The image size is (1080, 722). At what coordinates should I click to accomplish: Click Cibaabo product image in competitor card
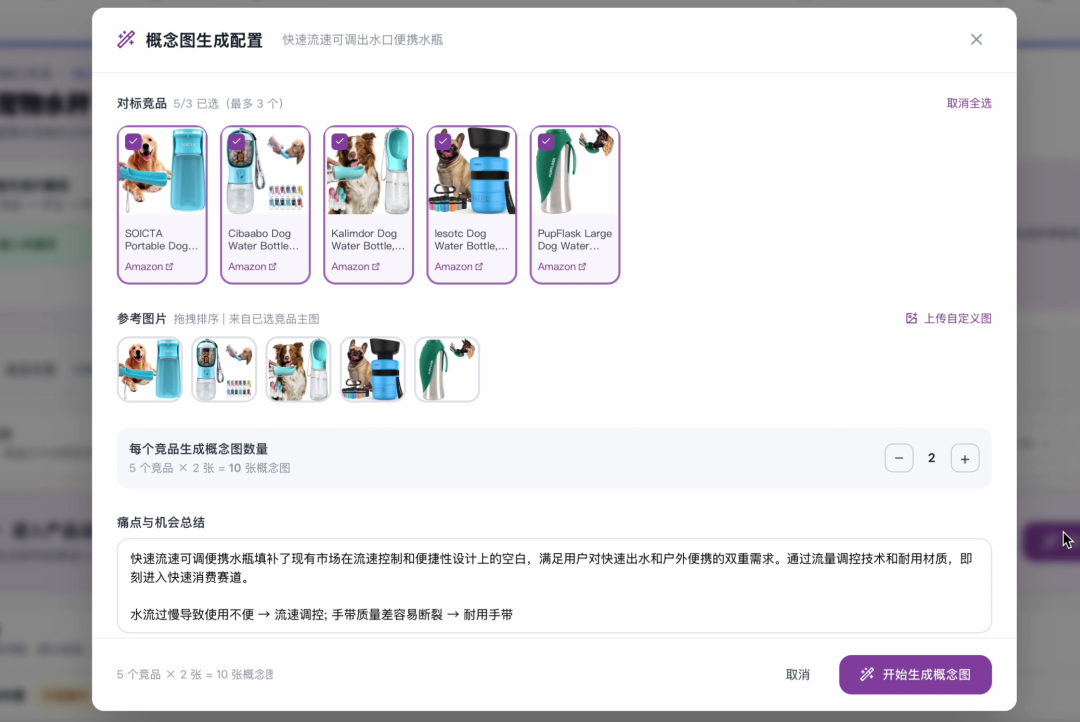pos(265,171)
